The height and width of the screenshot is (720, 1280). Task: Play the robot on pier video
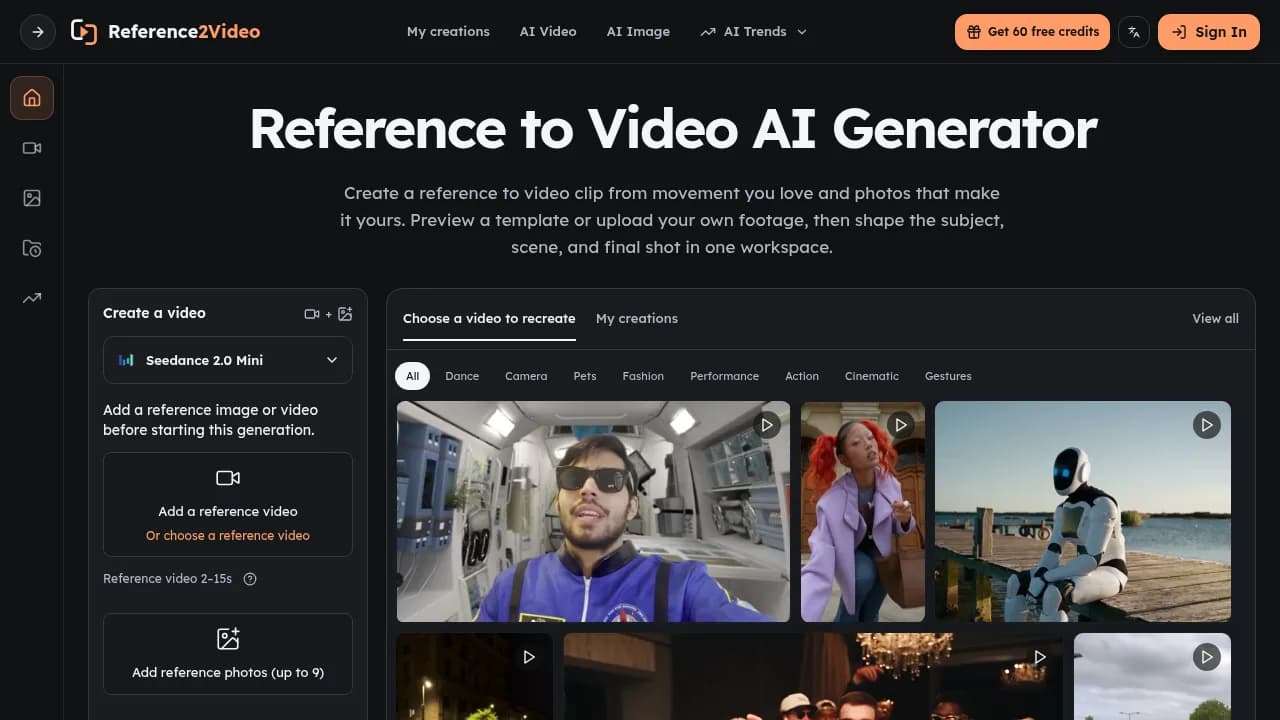point(1207,425)
